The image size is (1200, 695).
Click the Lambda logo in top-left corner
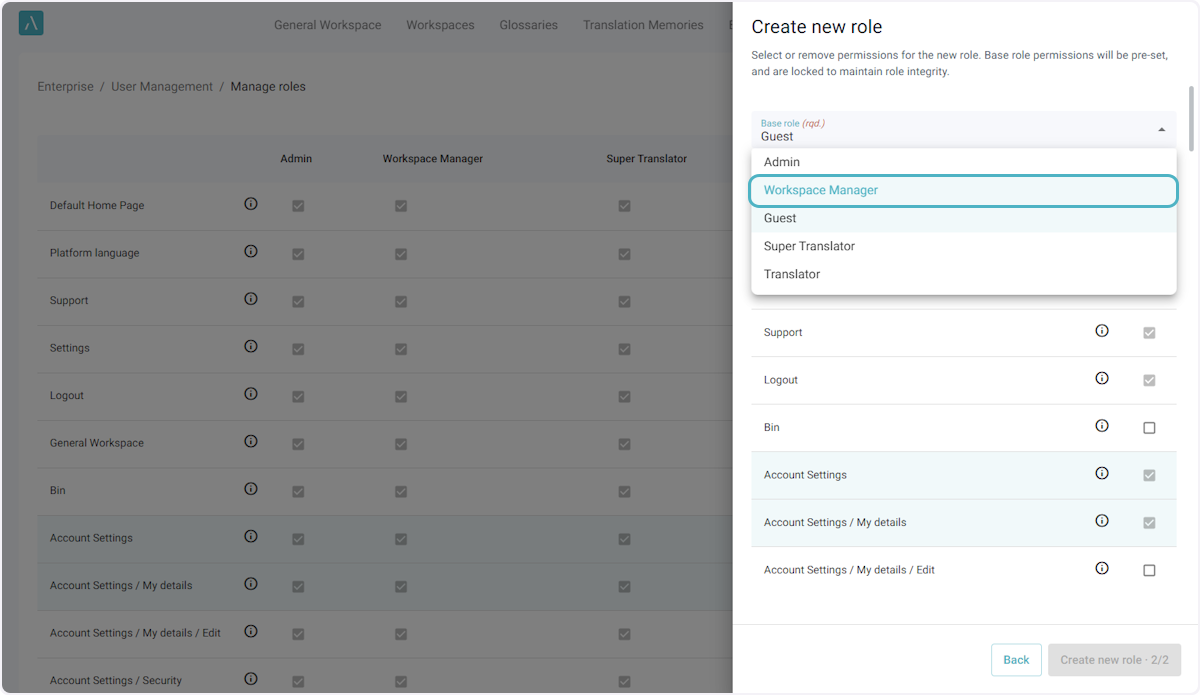tap(31, 24)
